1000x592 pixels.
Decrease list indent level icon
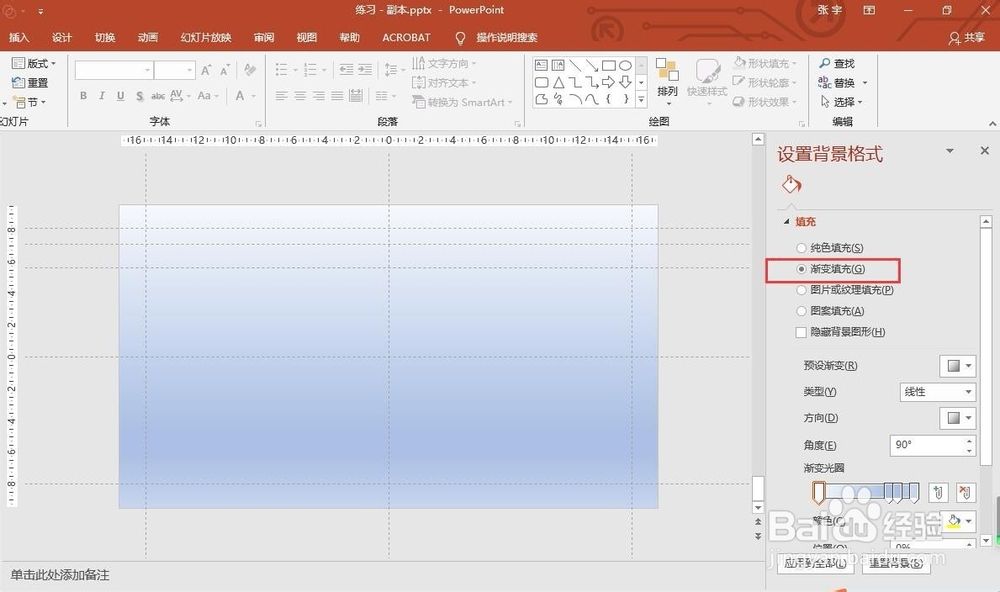coord(346,70)
